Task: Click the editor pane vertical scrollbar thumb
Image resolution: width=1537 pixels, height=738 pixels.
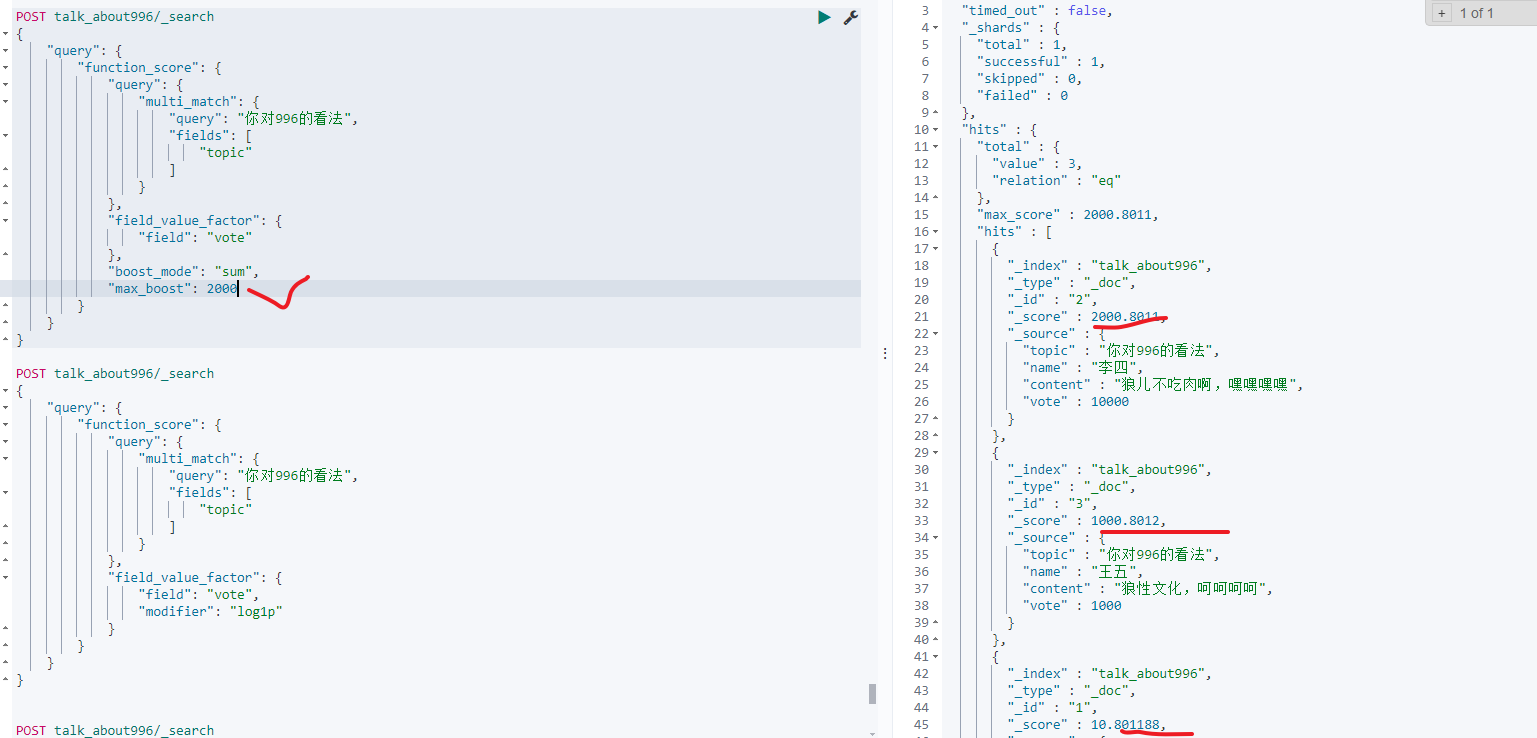Action: point(872,693)
